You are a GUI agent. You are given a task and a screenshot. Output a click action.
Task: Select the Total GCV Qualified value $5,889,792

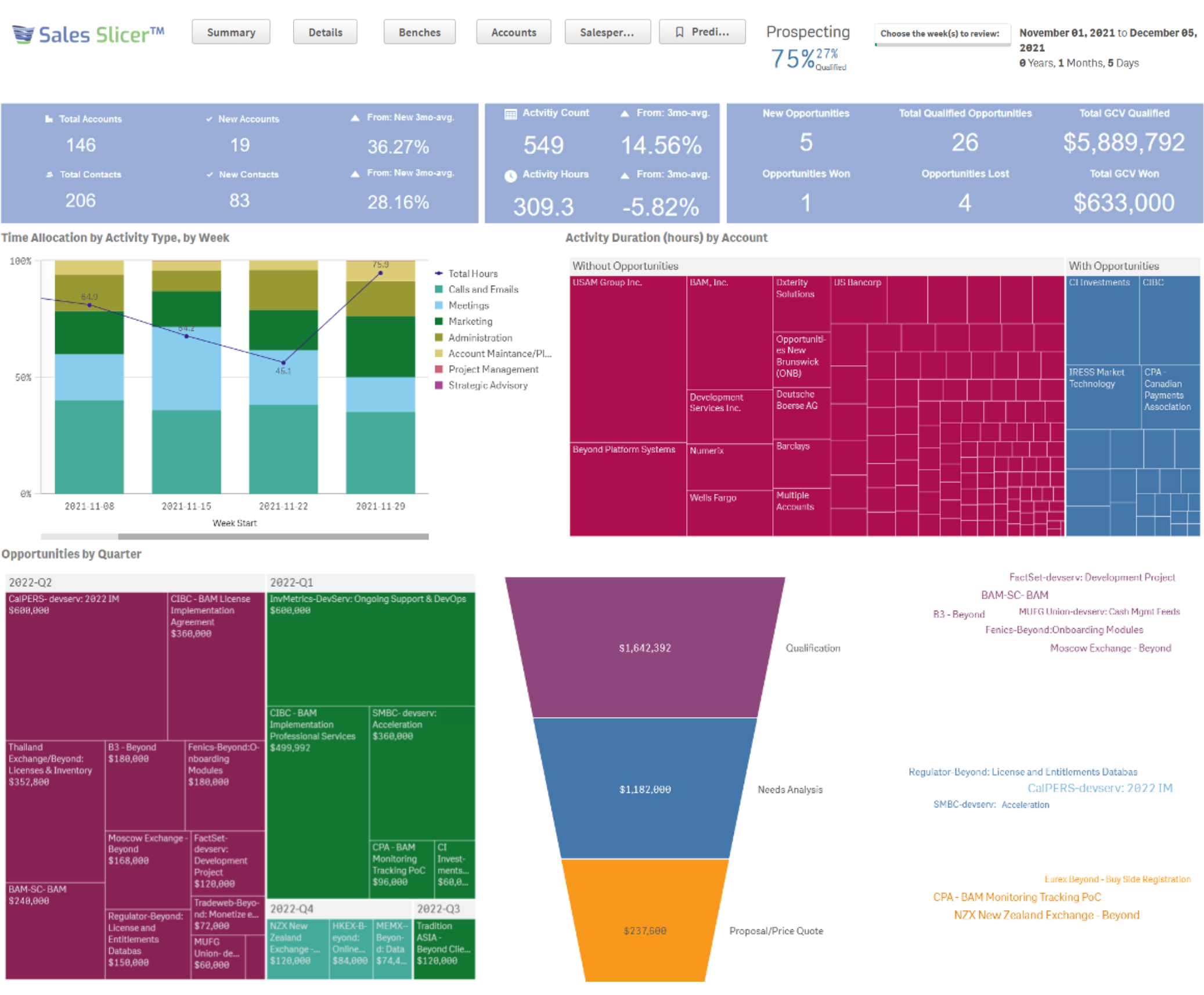click(1123, 142)
